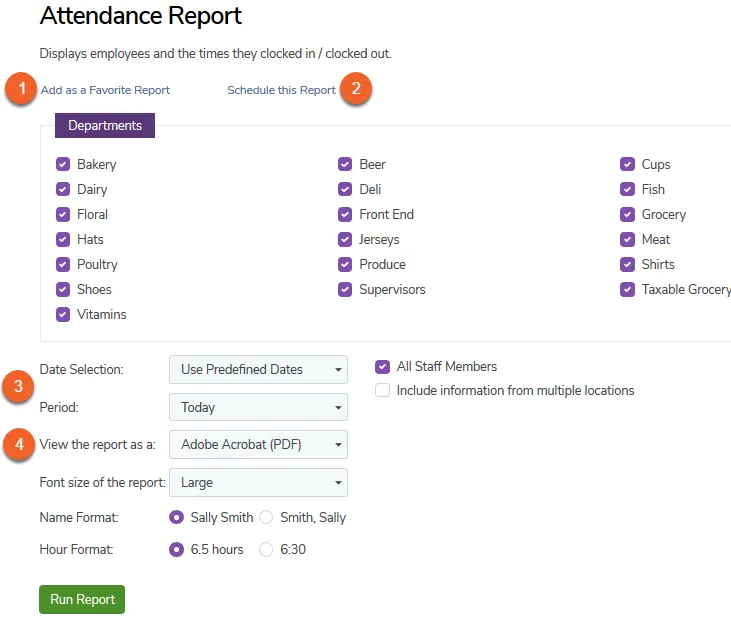This screenshot has width=731, height=617.
Task: Open the View the report as dropdown
Action: (258, 444)
